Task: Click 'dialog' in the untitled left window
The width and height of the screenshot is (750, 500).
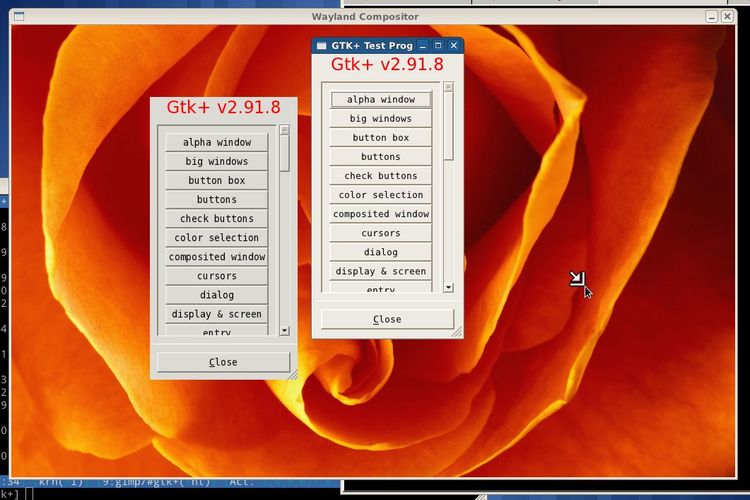Action: pyautogui.click(x=217, y=295)
